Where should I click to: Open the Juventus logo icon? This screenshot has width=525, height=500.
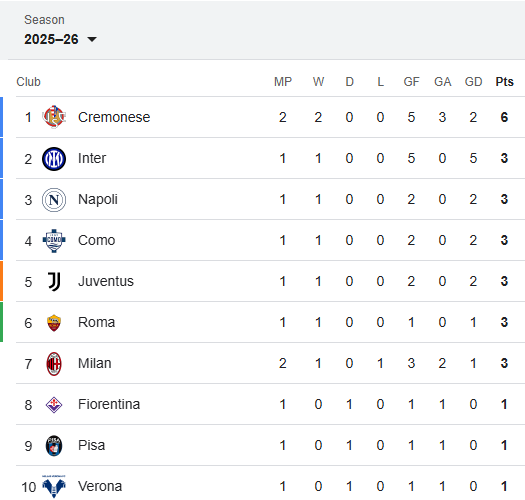(54, 281)
